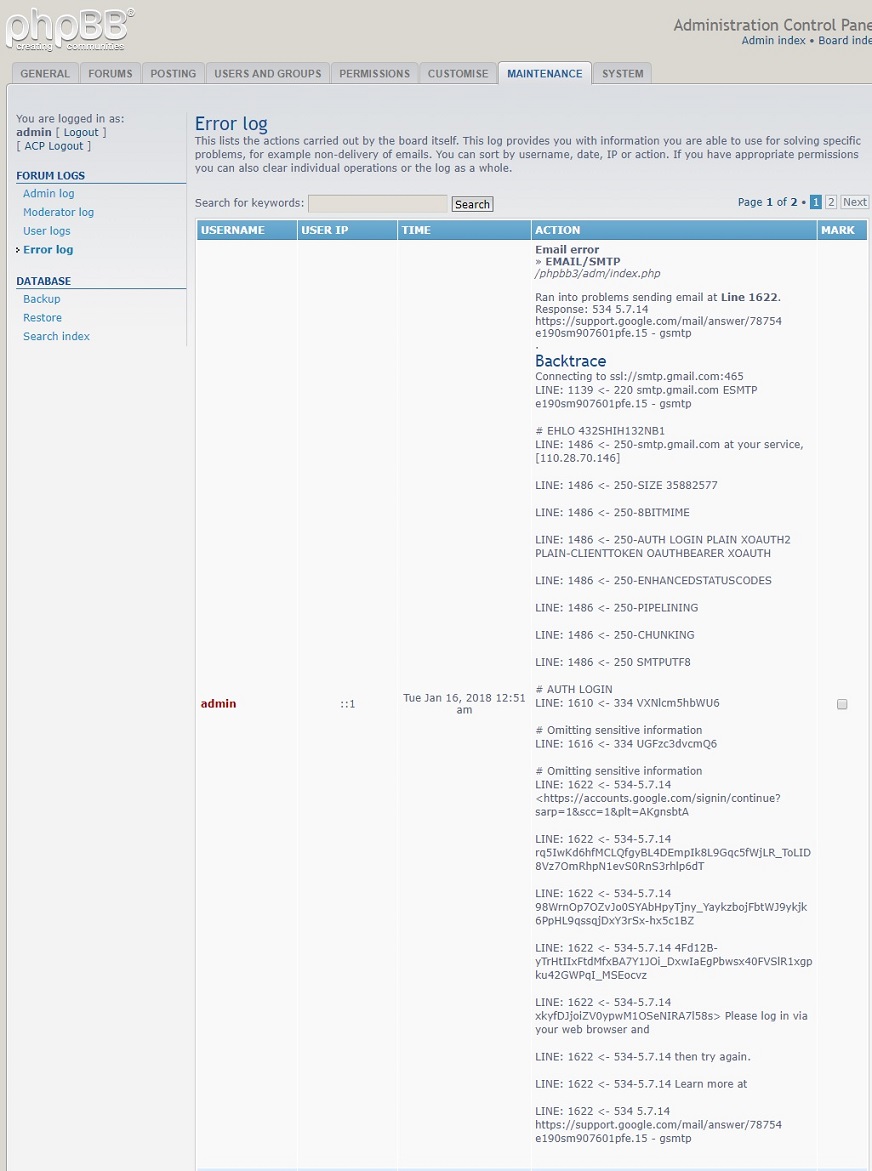Open the Admin log sidebar link

[x=49, y=194]
